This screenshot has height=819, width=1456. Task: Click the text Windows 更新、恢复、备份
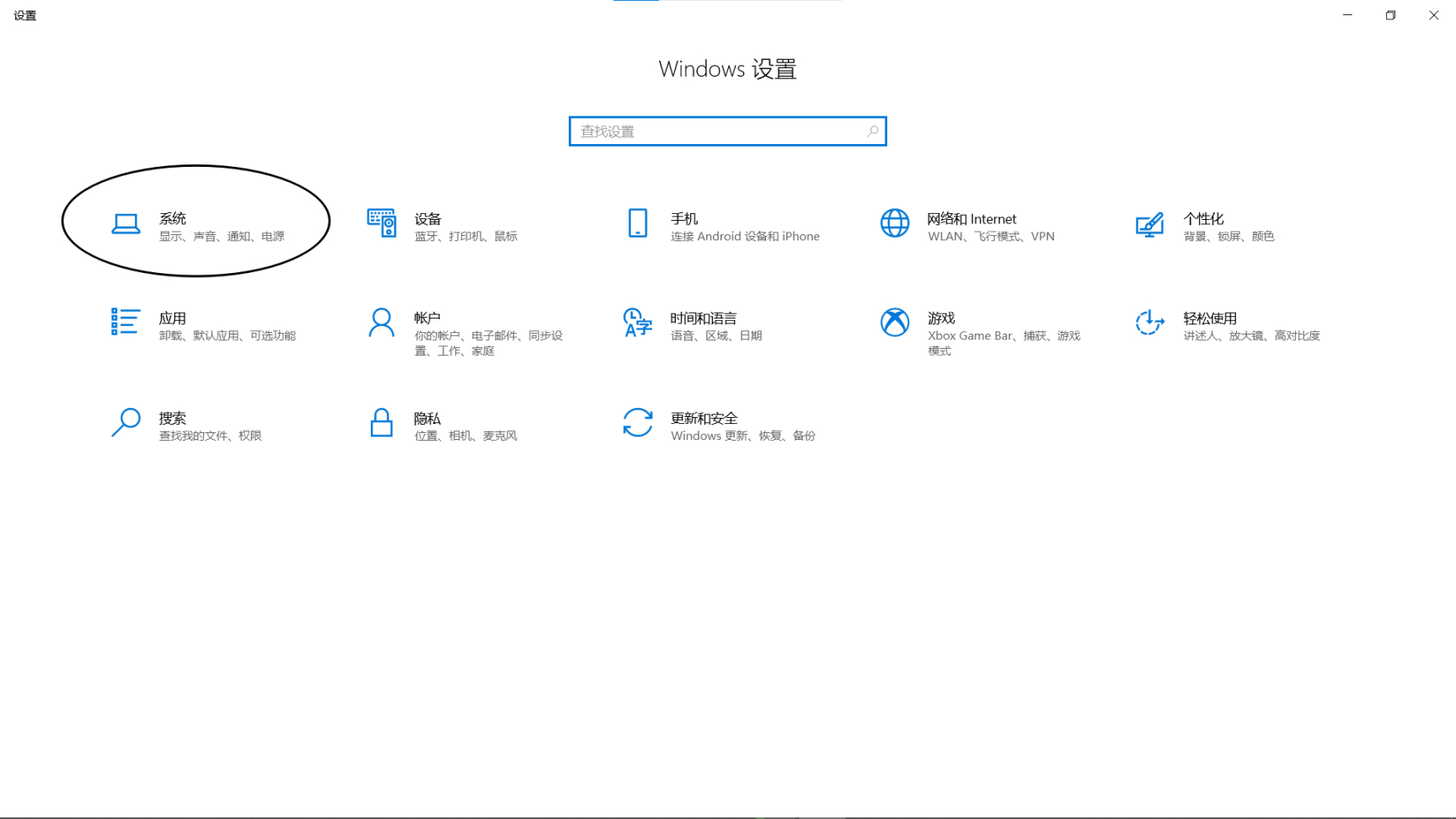click(x=743, y=436)
